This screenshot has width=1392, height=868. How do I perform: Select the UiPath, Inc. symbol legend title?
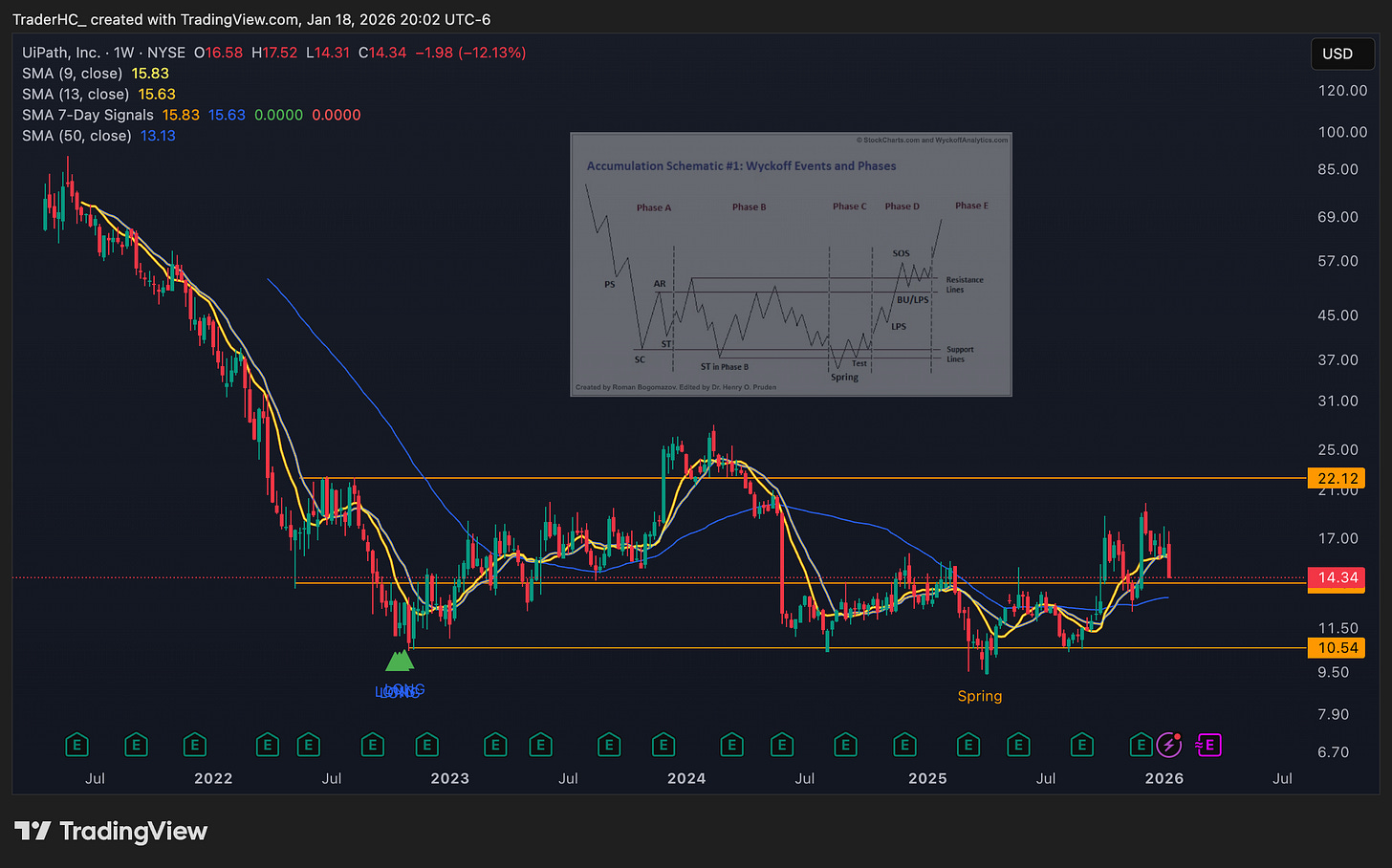[104, 53]
